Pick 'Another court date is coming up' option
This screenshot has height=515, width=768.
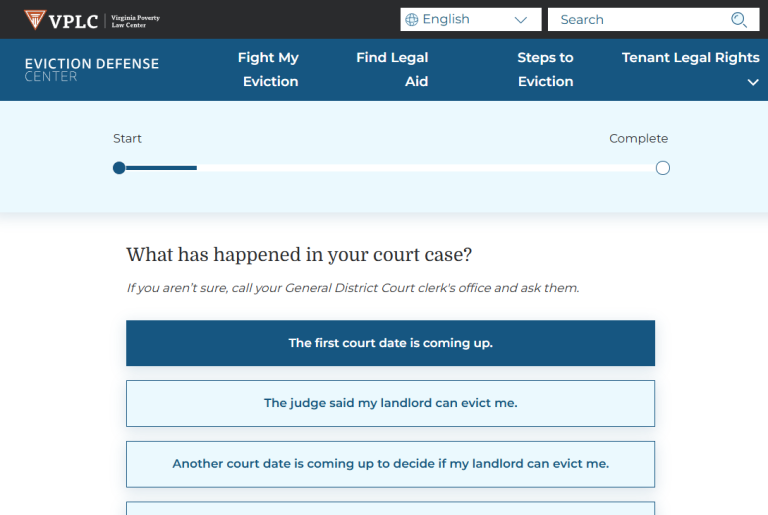pyautogui.click(x=390, y=464)
